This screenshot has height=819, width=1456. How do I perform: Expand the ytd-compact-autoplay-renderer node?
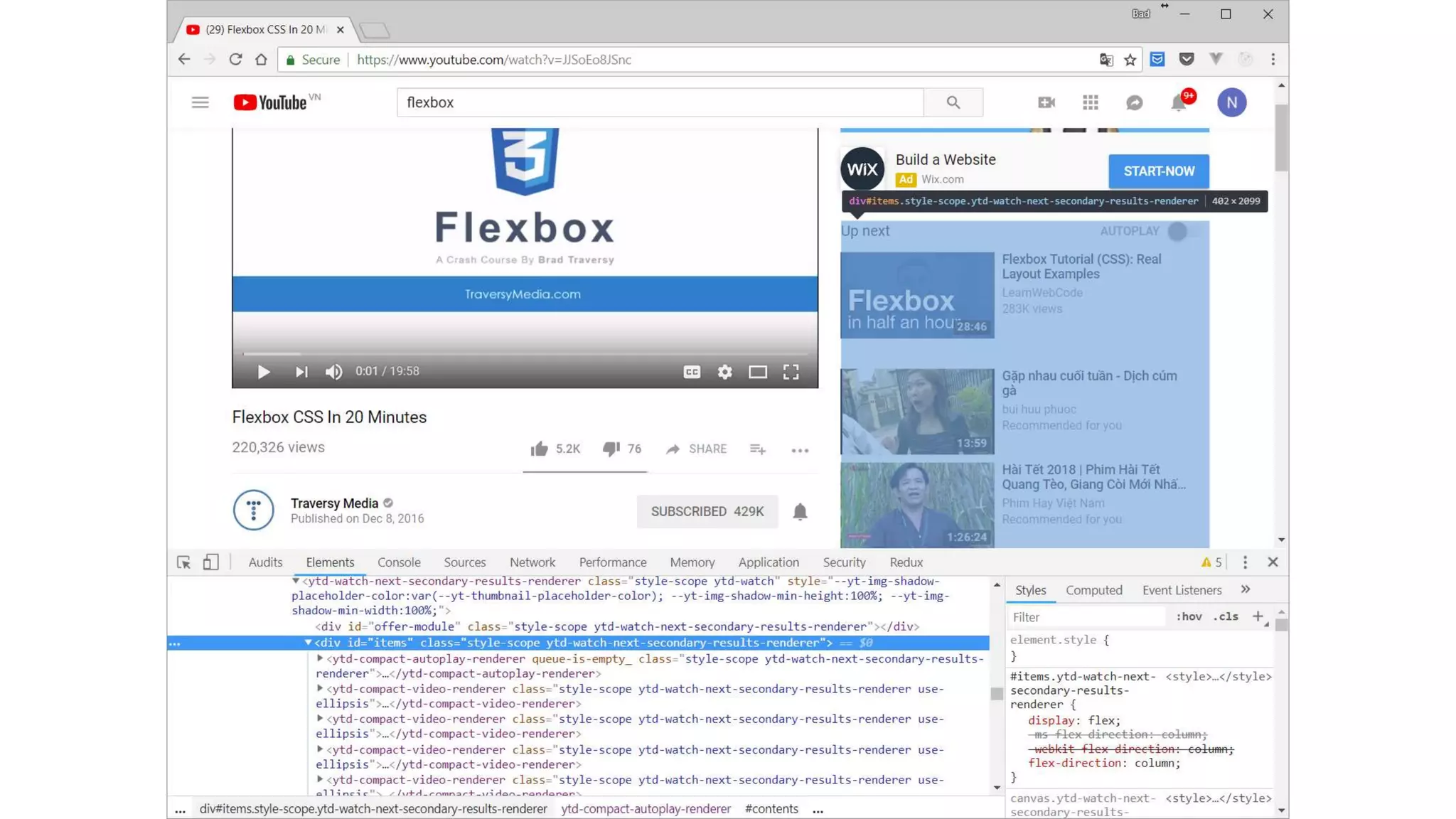(320, 658)
